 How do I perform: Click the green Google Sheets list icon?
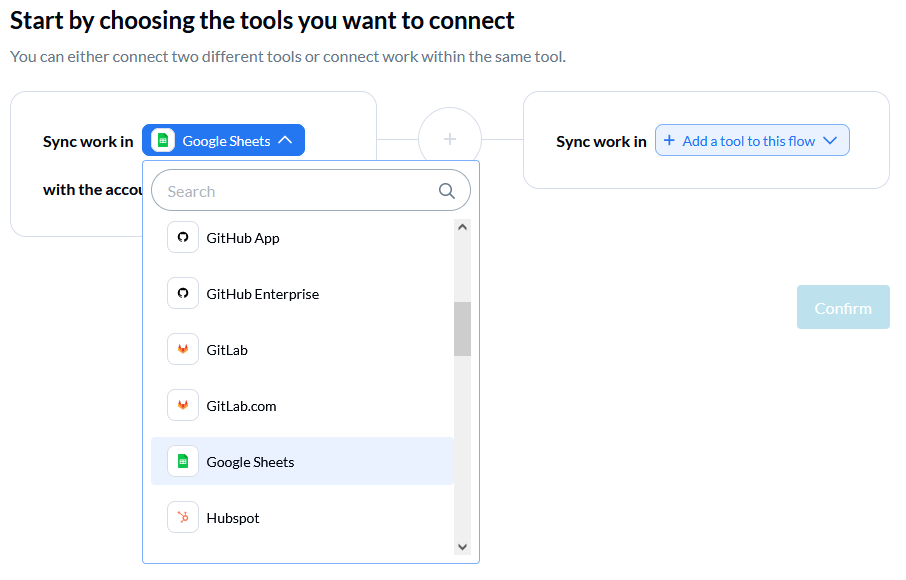(183, 462)
